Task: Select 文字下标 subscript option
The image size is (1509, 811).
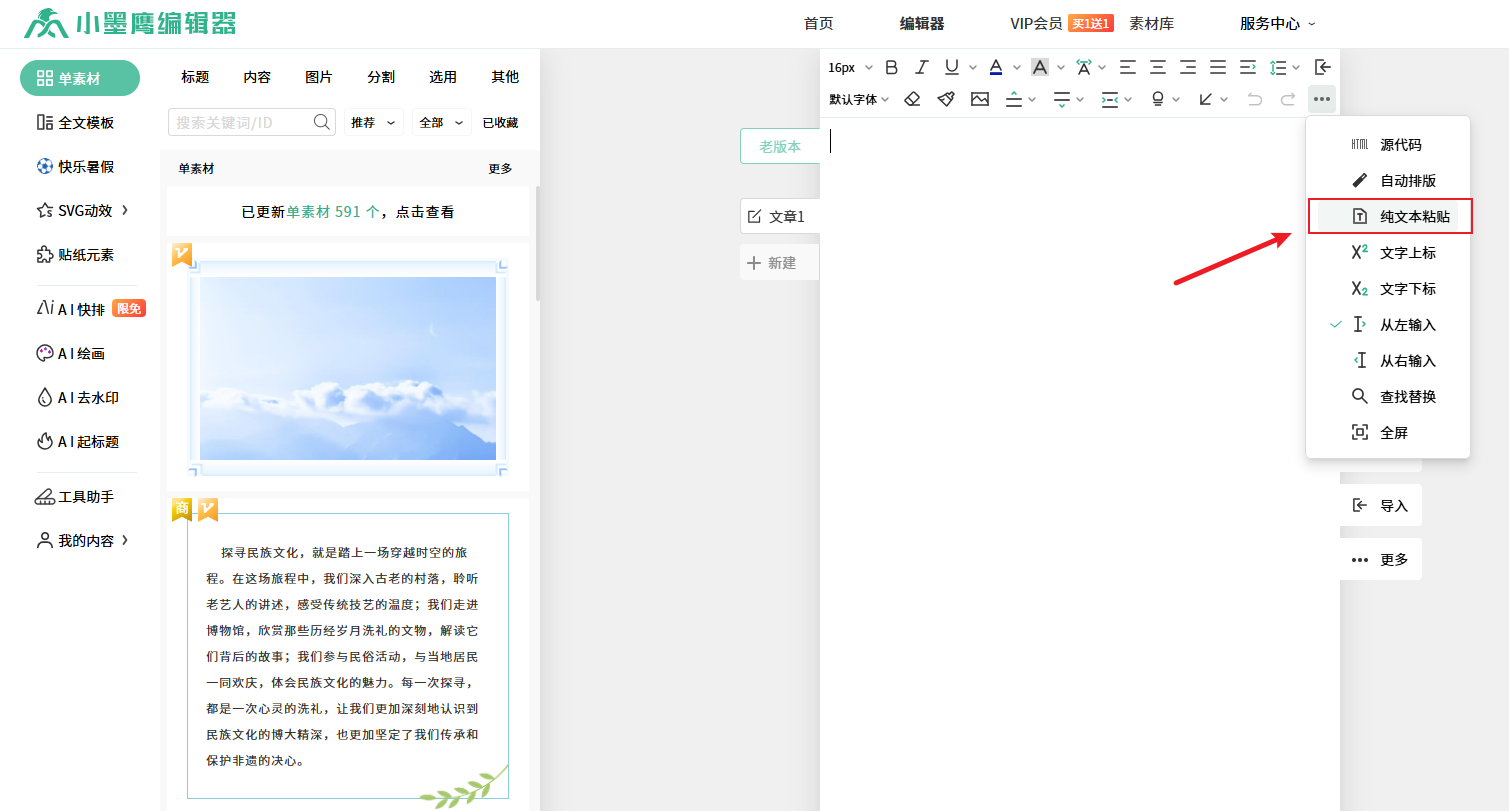Action: 1388,289
